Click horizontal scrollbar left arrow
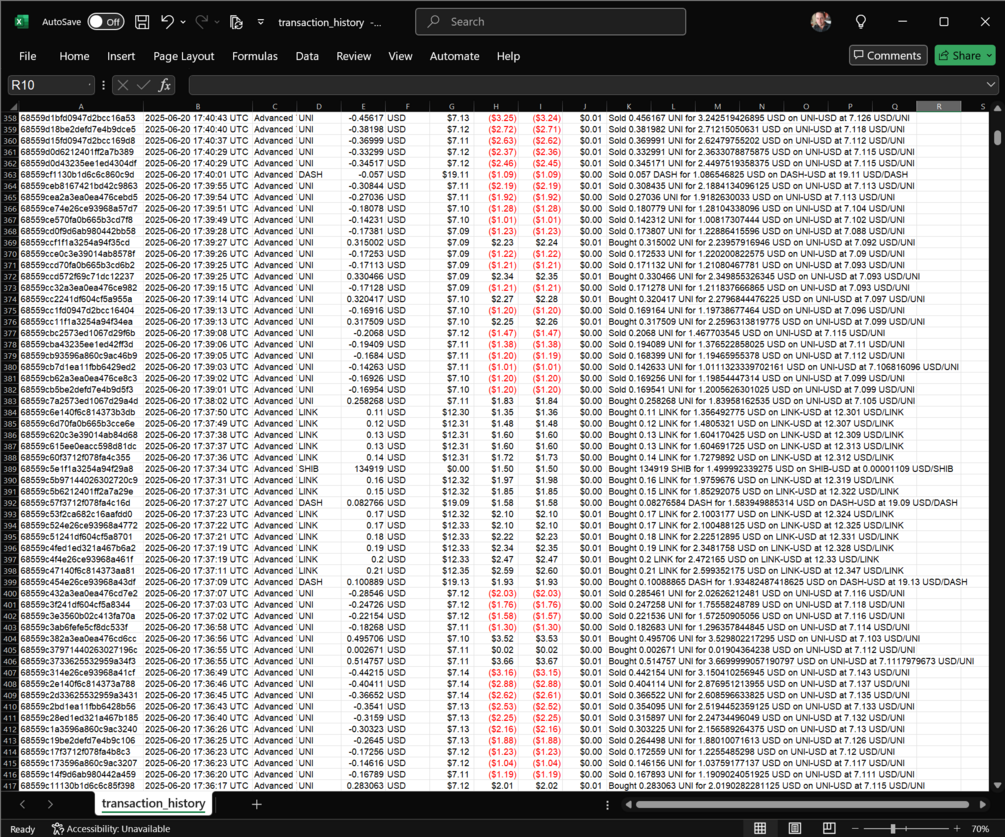The image size is (1005, 837). [628, 804]
